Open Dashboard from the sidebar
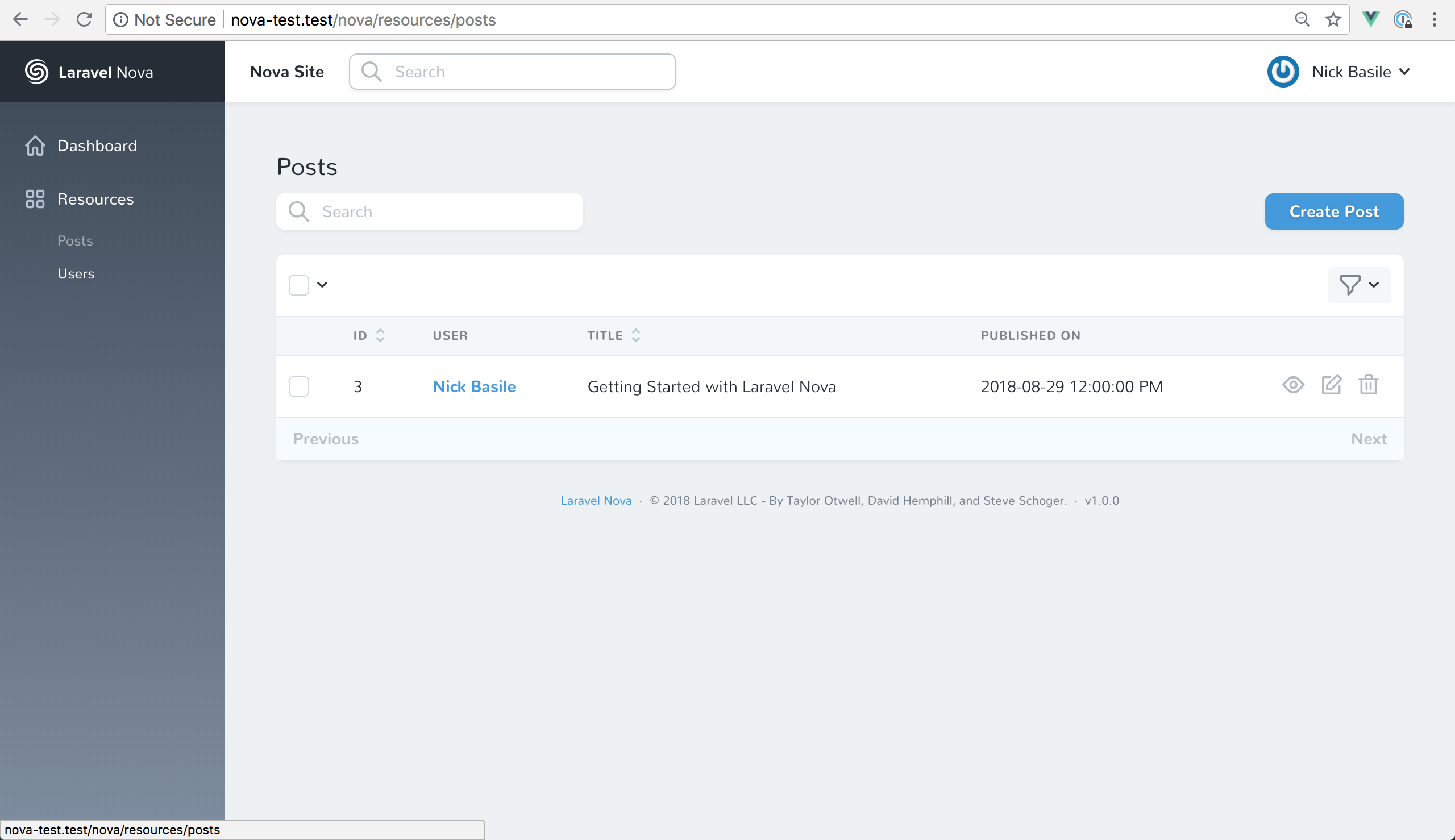This screenshot has height=840, width=1455. pos(97,145)
